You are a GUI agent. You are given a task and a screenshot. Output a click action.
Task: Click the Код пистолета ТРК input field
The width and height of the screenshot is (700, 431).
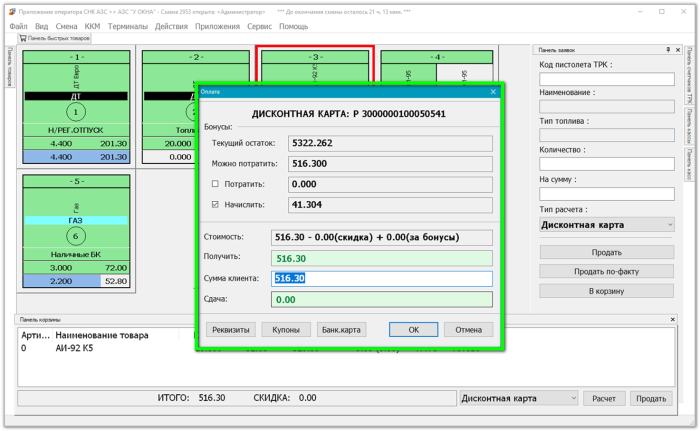(607, 79)
